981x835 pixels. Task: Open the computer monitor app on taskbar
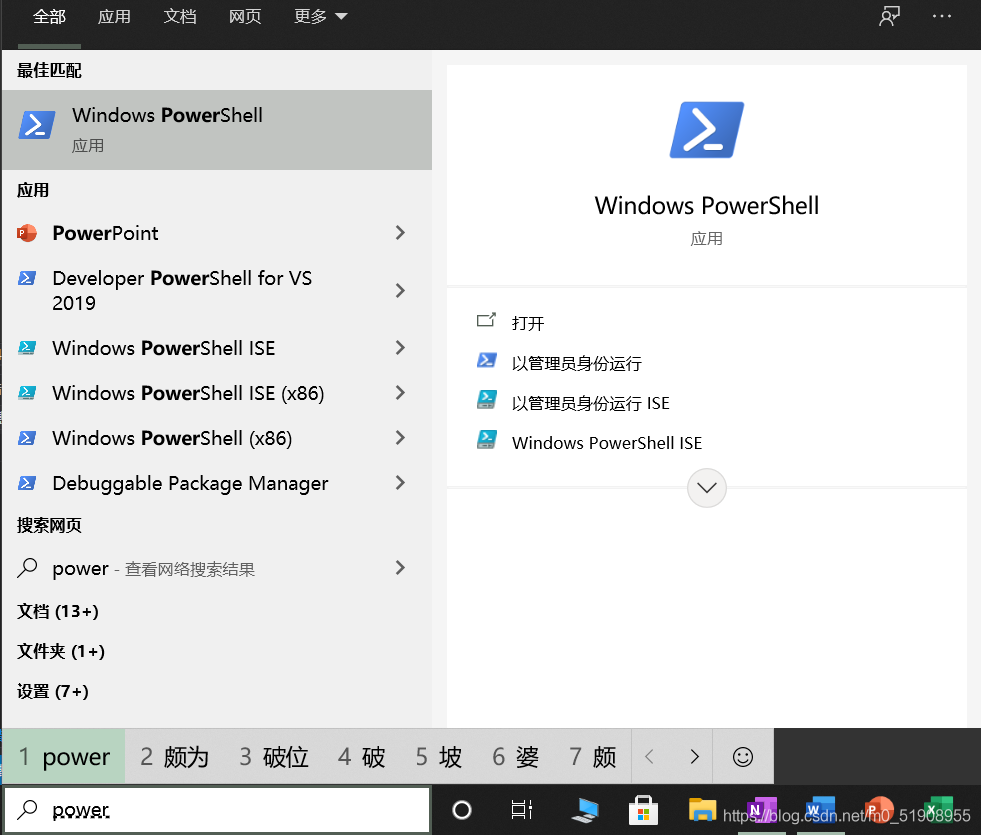point(585,811)
